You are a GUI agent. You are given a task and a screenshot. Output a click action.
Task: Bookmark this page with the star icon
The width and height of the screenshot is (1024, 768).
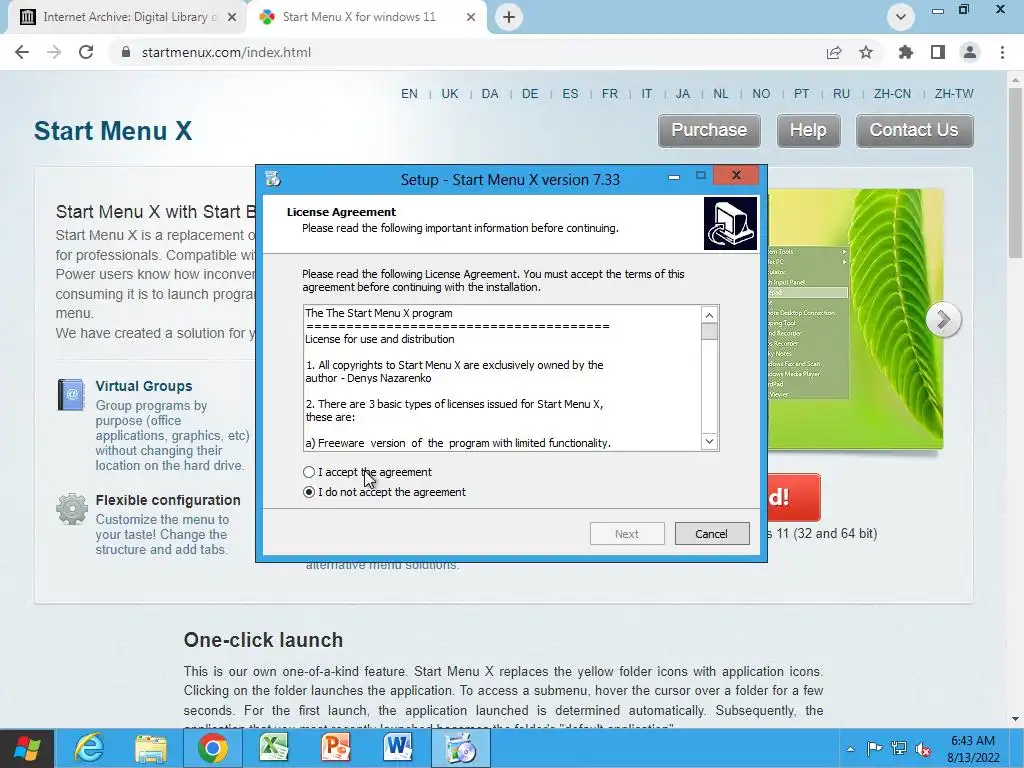click(x=866, y=52)
